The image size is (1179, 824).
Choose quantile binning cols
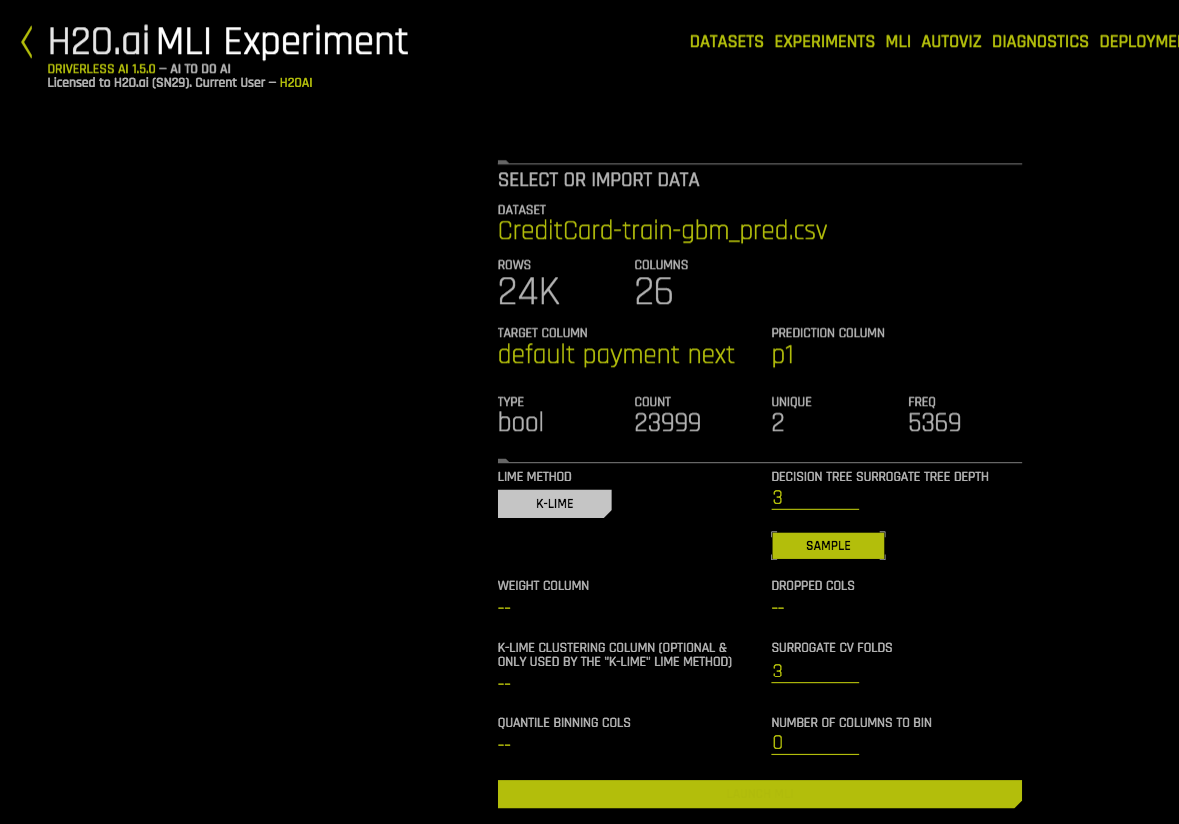(x=504, y=744)
